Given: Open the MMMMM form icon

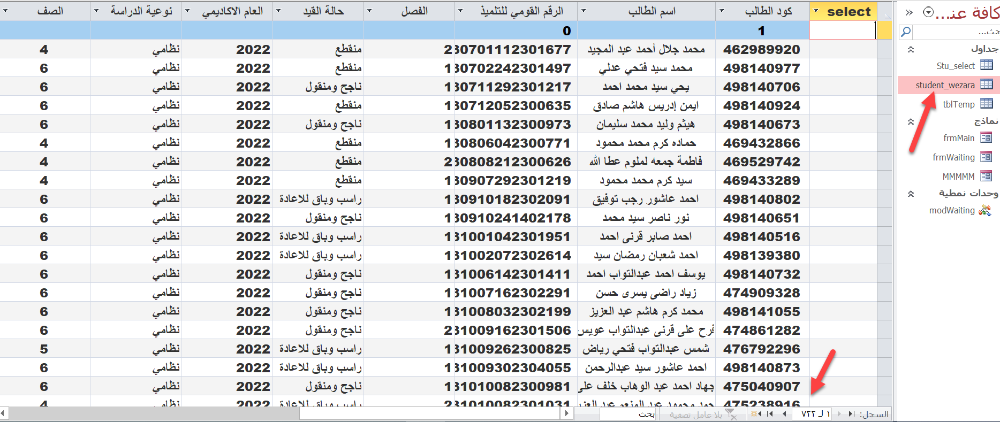Looking at the screenshot, I should tap(986, 175).
